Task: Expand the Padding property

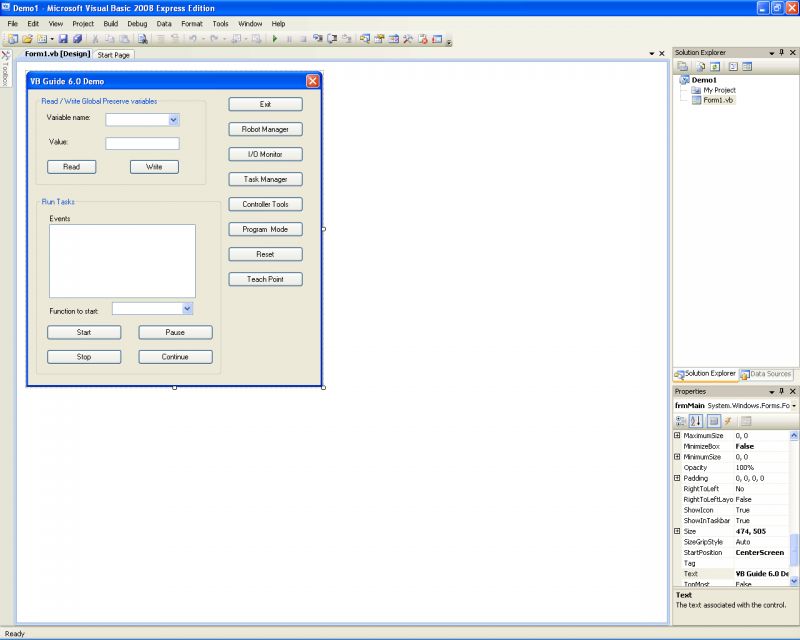Action: click(x=677, y=478)
